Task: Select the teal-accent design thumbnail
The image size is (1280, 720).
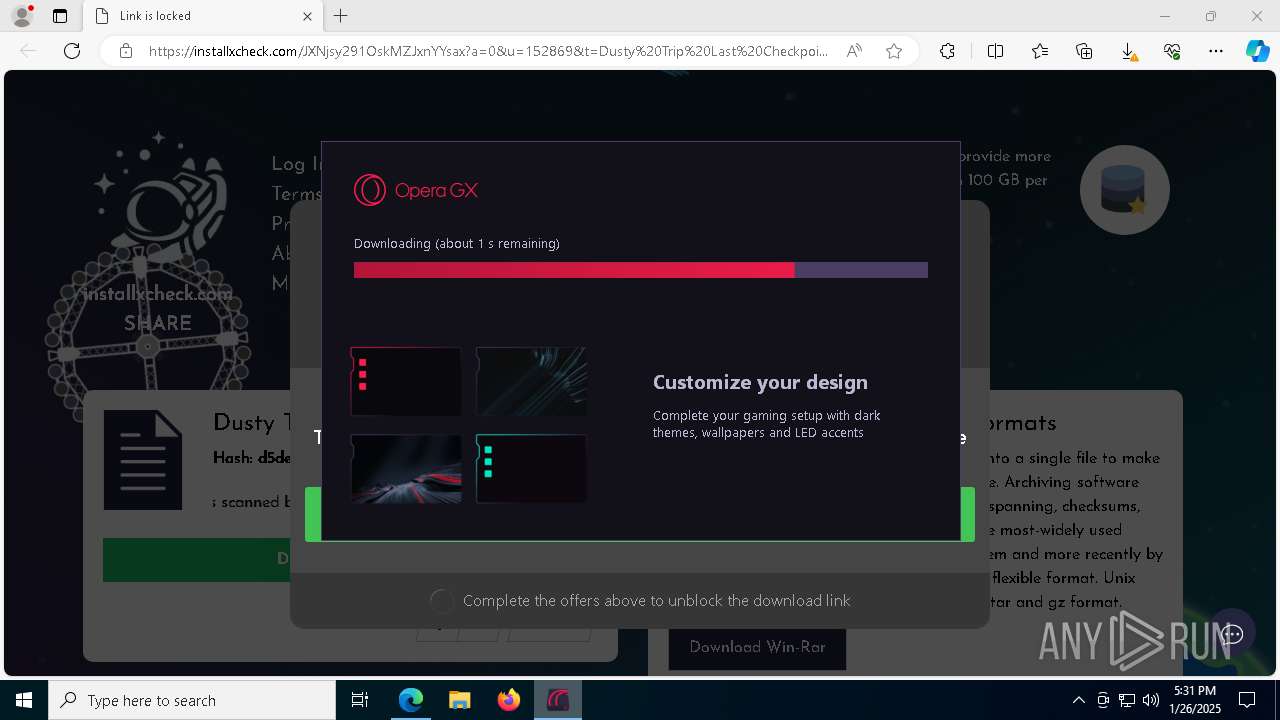Action: click(x=531, y=468)
